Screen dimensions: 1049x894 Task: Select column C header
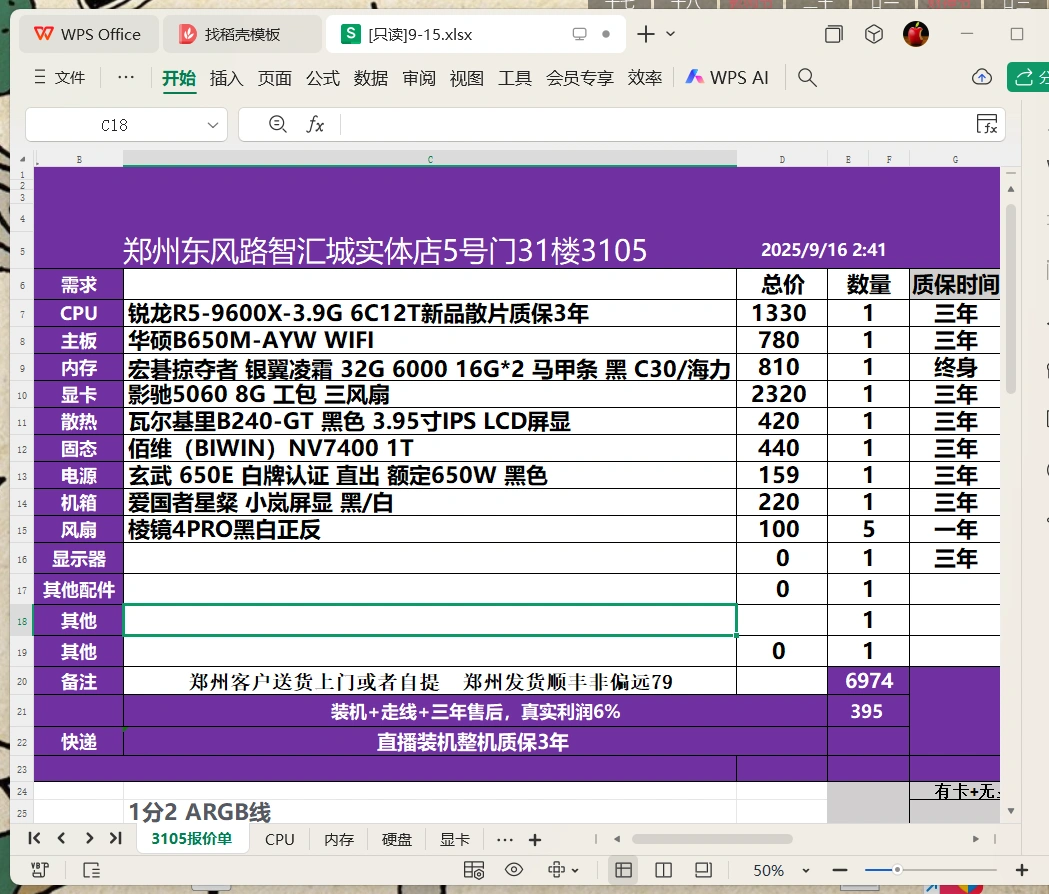click(x=430, y=159)
